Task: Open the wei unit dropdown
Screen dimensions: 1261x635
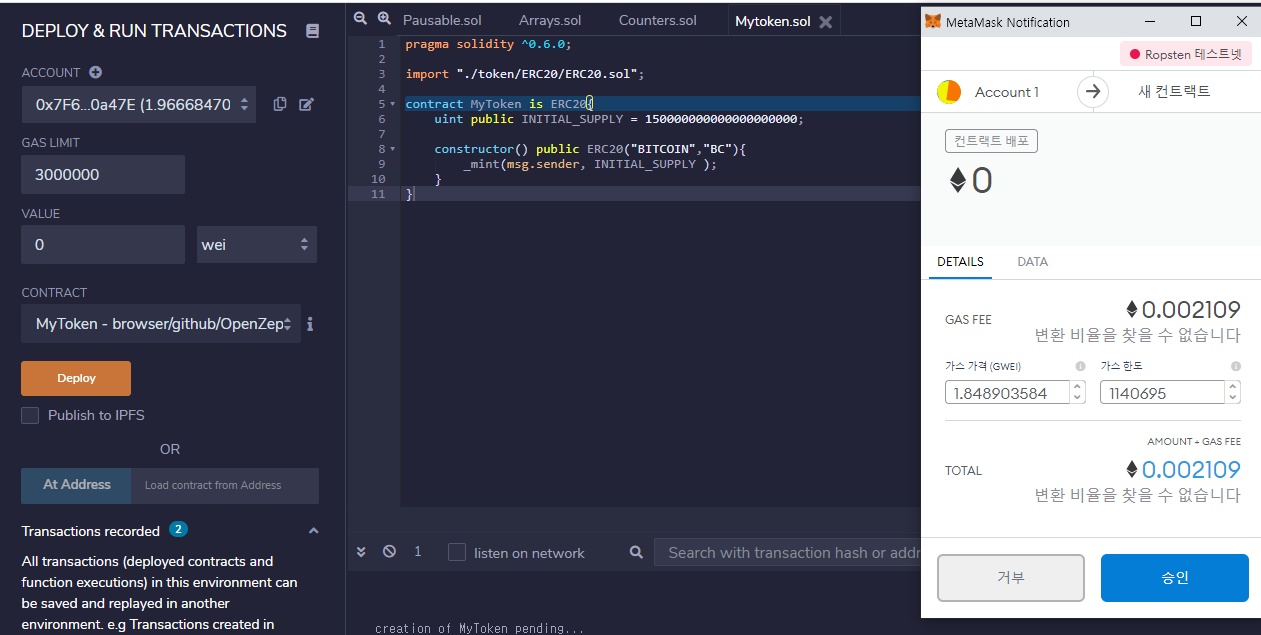Action: click(x=257, y=244)
